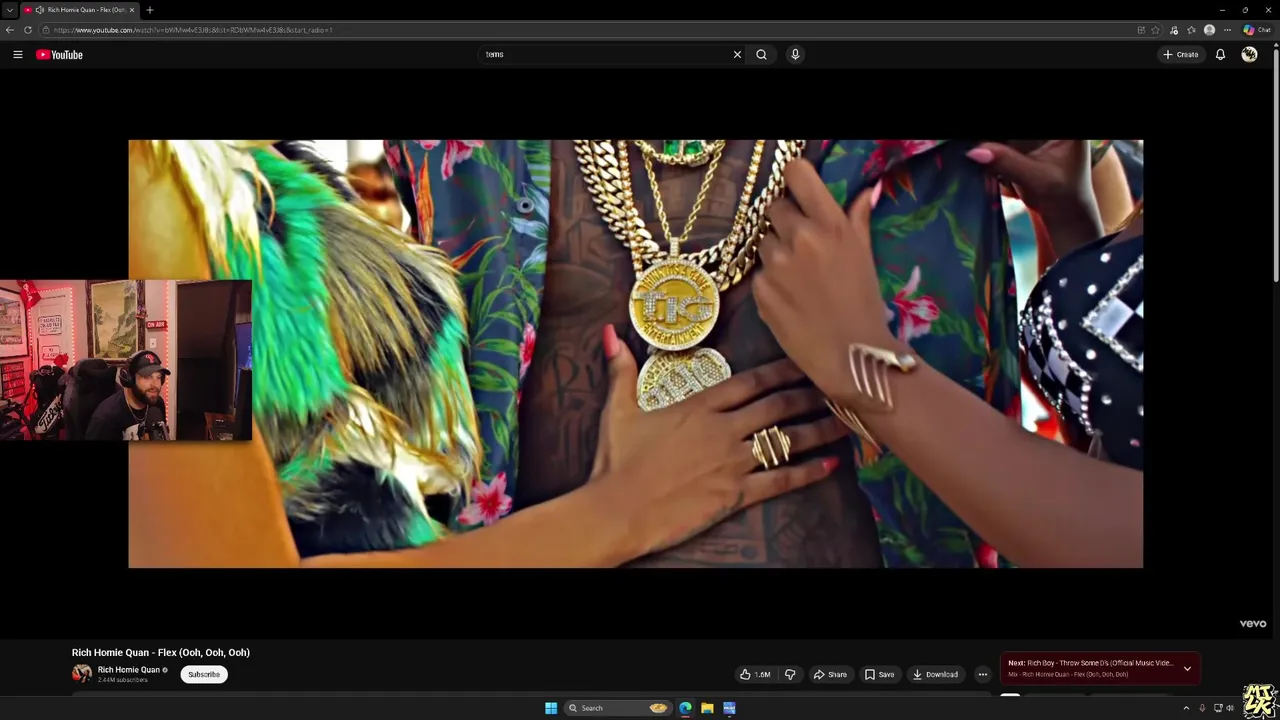
Task: Open Microsoft Edge from the taskbar
Action: 685,708
